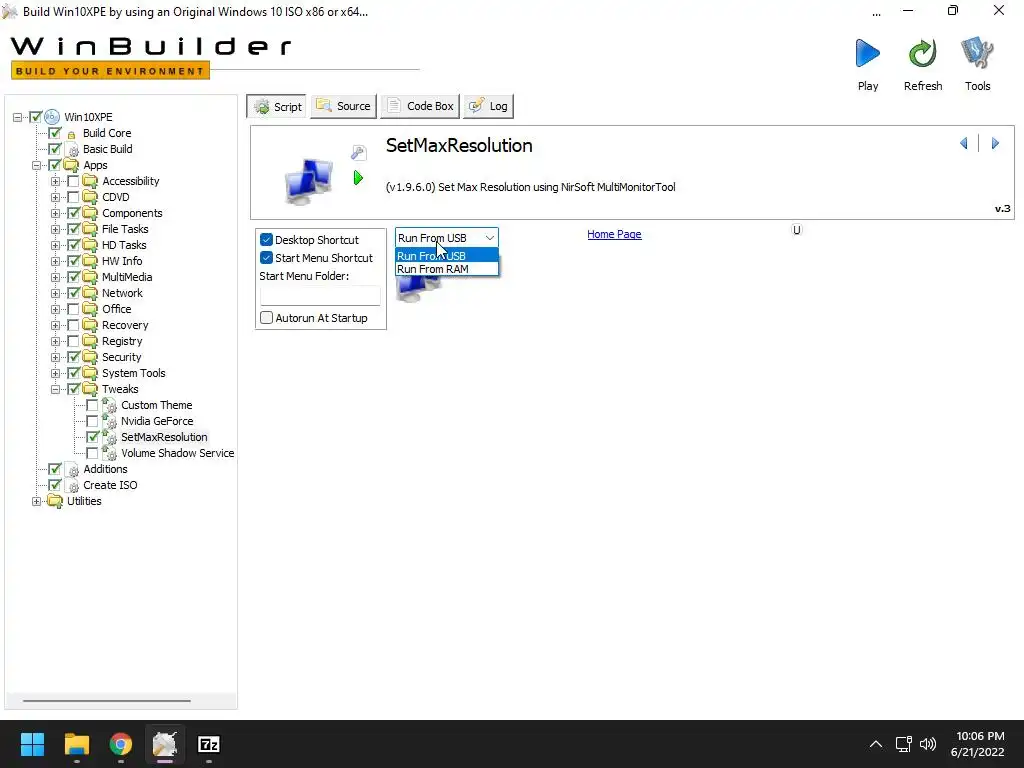The width and height of the screenshot is (1024, 768).
Task: Expand the Components tree node
Action: pyautogui.click(x=56, y=214)
